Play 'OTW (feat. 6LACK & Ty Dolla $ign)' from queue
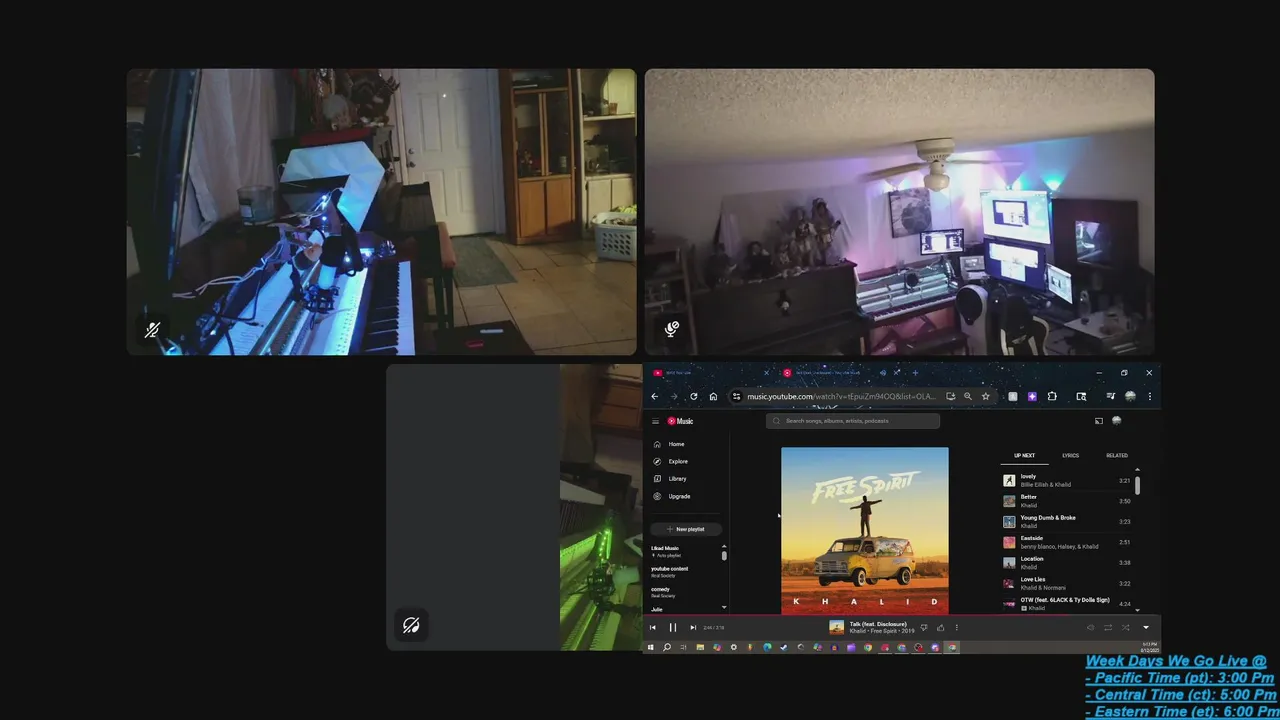This screenshot has width=1280, height=720. [1067, 604]
